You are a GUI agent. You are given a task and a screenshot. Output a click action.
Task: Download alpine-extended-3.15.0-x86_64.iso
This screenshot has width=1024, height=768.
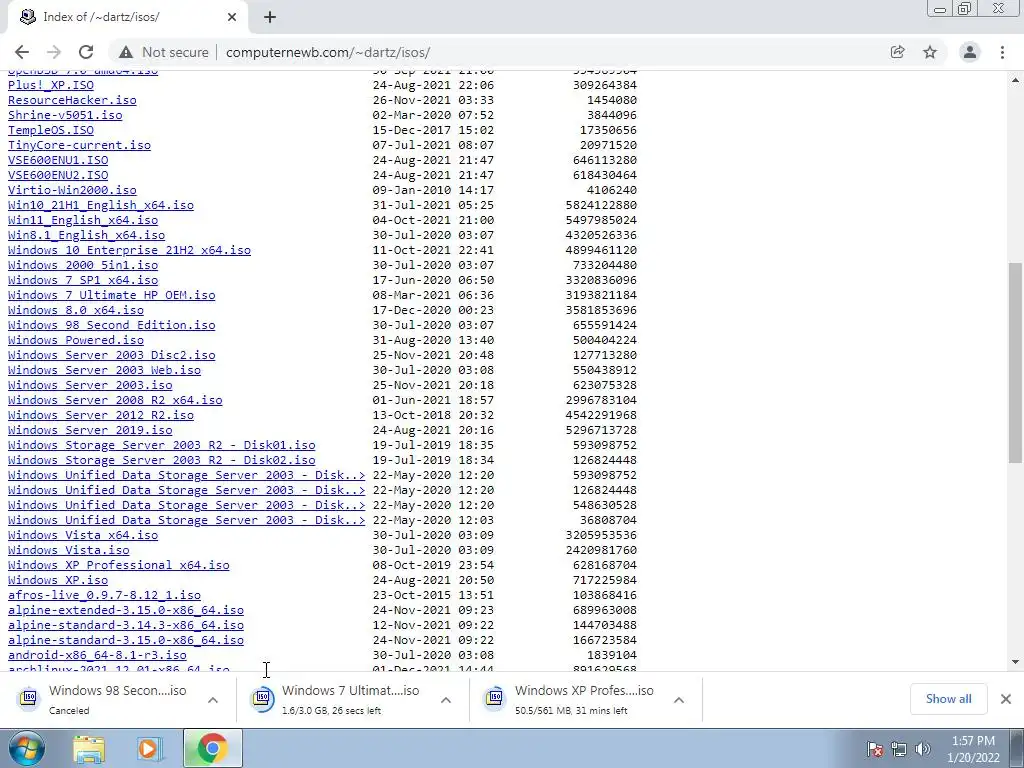coord(126,611)
